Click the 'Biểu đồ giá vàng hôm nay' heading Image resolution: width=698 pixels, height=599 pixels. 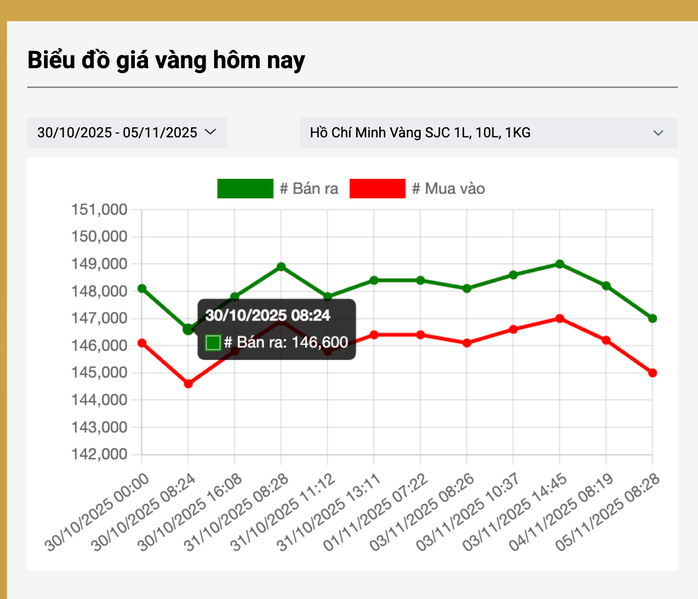(166, 59)
